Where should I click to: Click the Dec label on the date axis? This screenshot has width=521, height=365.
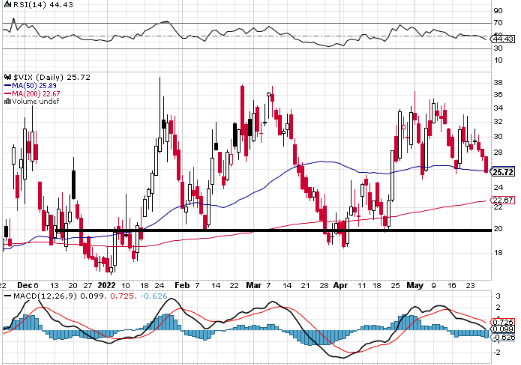tap(24, 285)
